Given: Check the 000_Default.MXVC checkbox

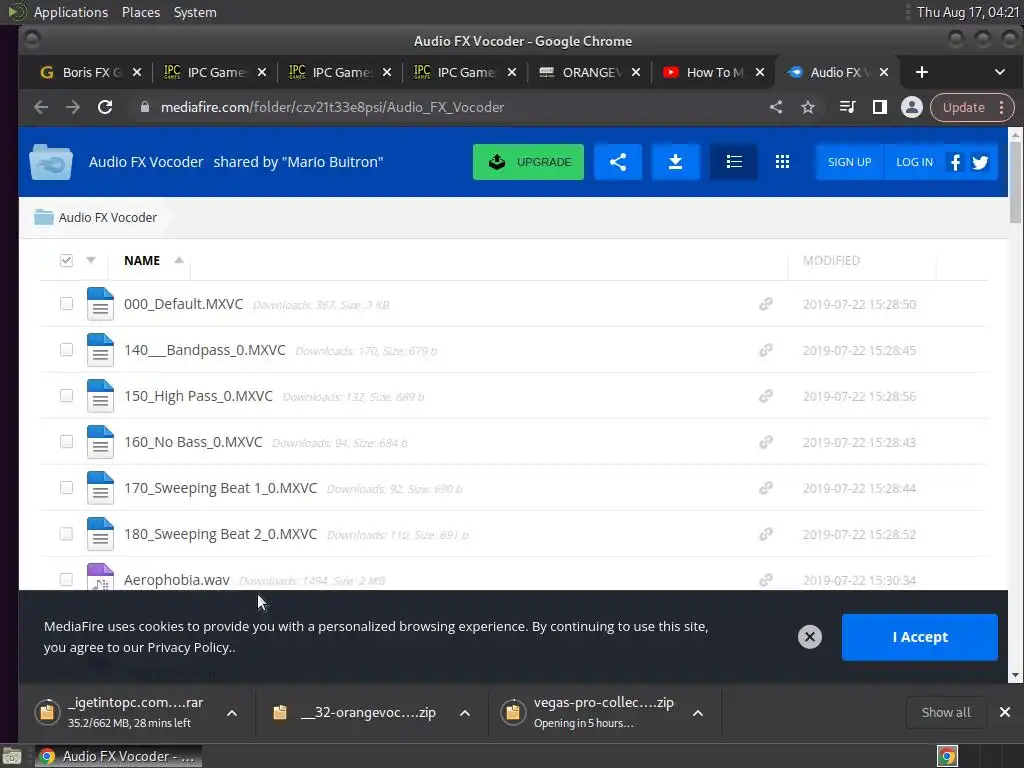Looking at the screenshot, I should pos(66,304).
